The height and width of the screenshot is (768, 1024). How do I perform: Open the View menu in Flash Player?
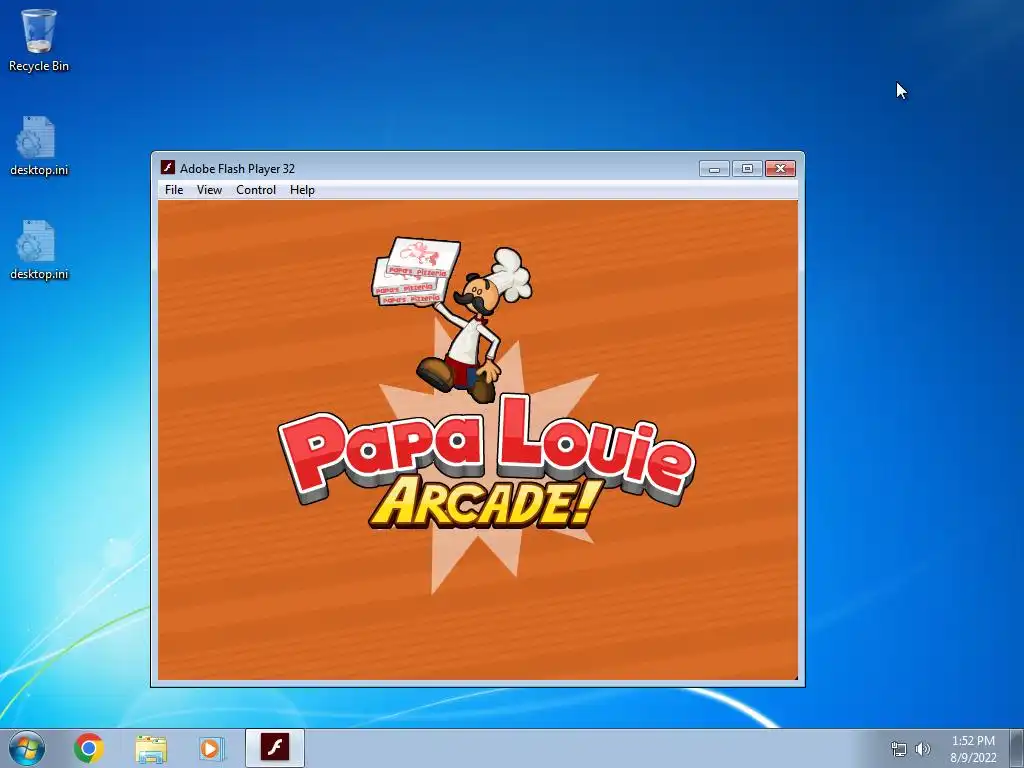pos(209,190)
